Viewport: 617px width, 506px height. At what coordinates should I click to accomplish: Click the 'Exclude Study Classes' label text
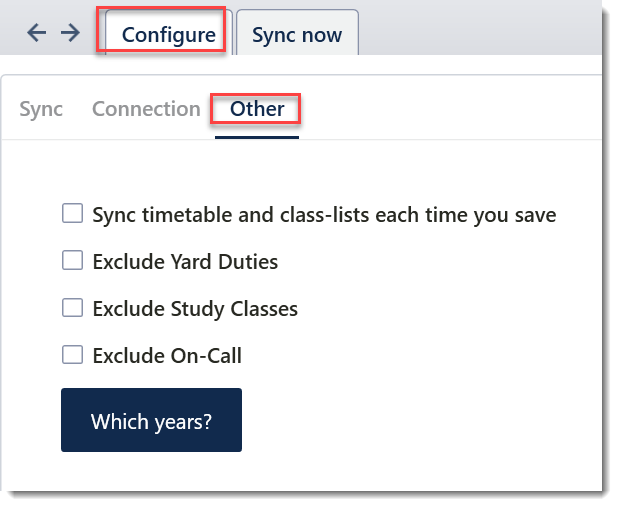(195, 308)
